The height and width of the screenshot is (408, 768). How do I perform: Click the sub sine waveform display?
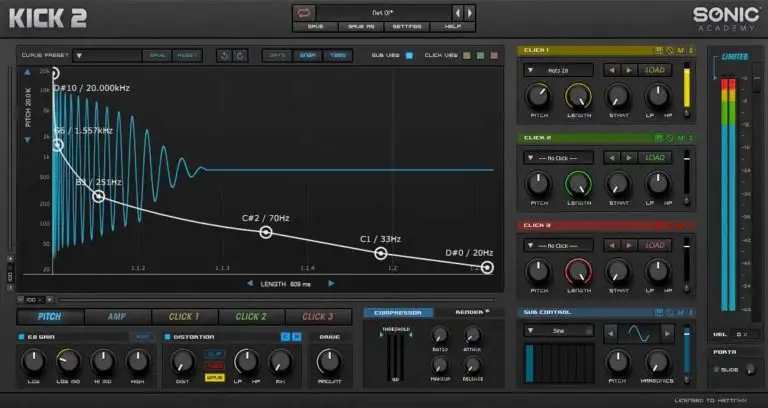click(639, 334)
